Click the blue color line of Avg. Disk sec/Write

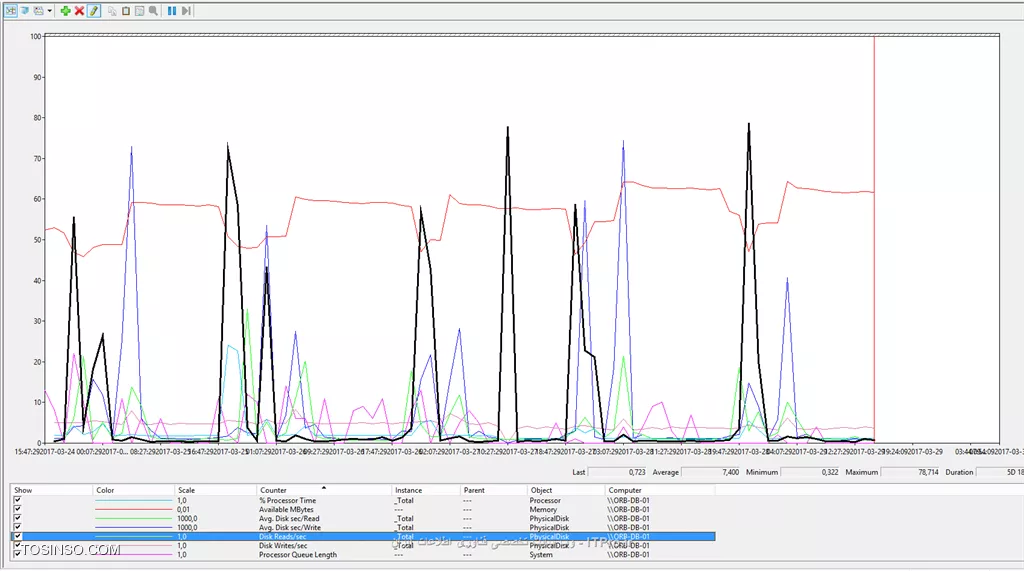(x=134, y=527)
